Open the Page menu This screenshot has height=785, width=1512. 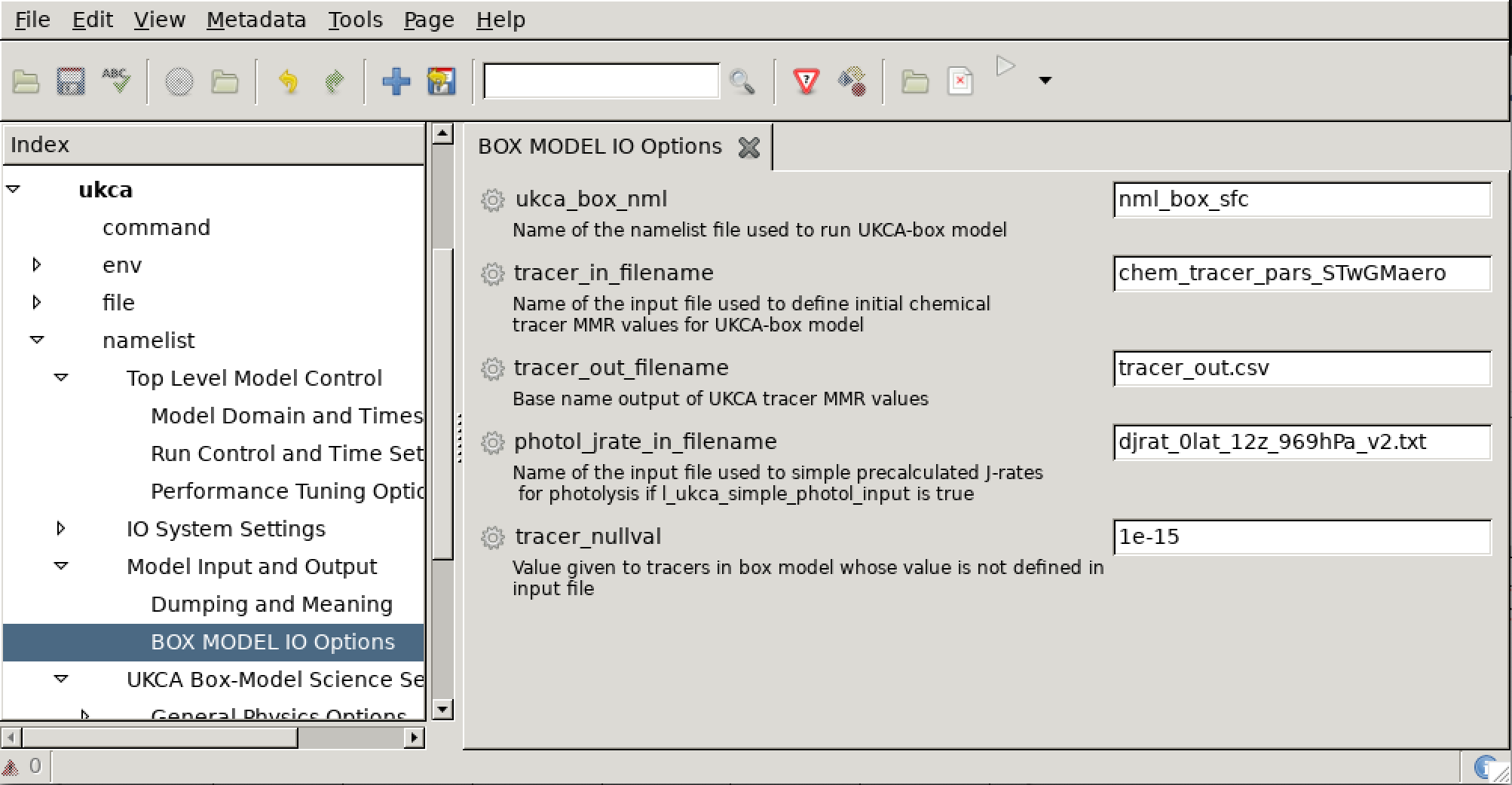429,20
